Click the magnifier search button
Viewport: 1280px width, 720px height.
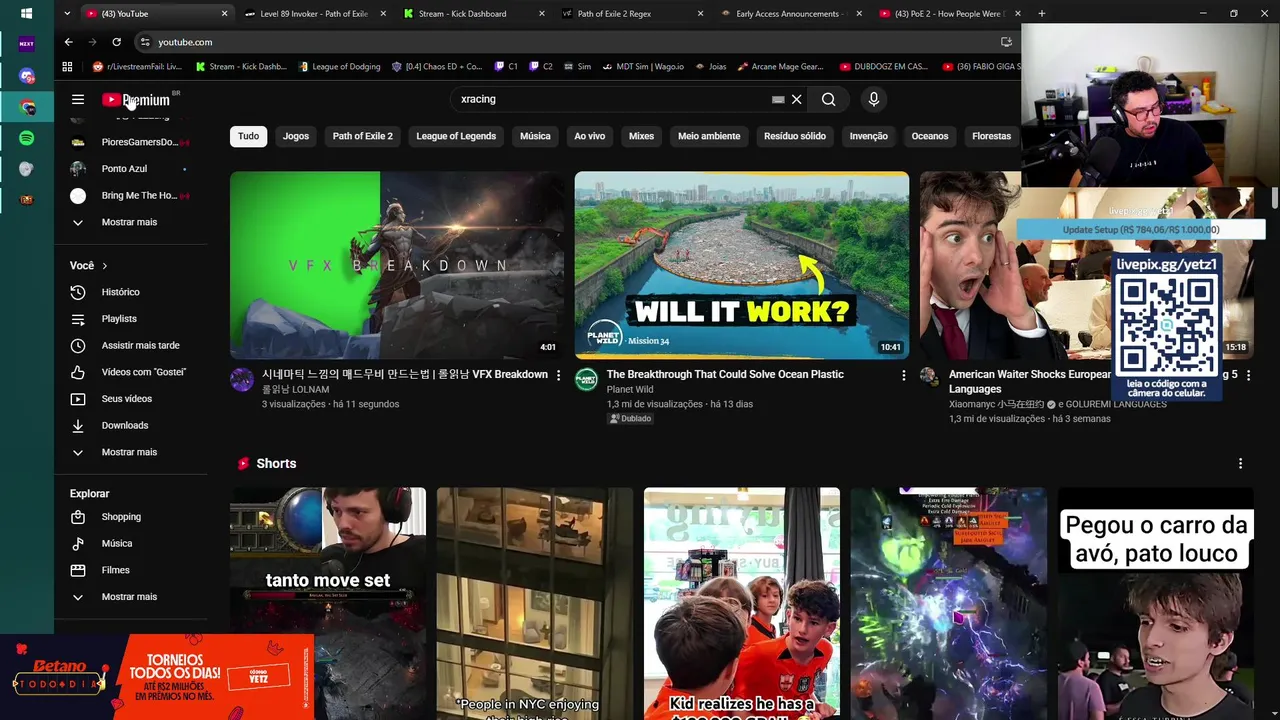(x=829, y=99)
